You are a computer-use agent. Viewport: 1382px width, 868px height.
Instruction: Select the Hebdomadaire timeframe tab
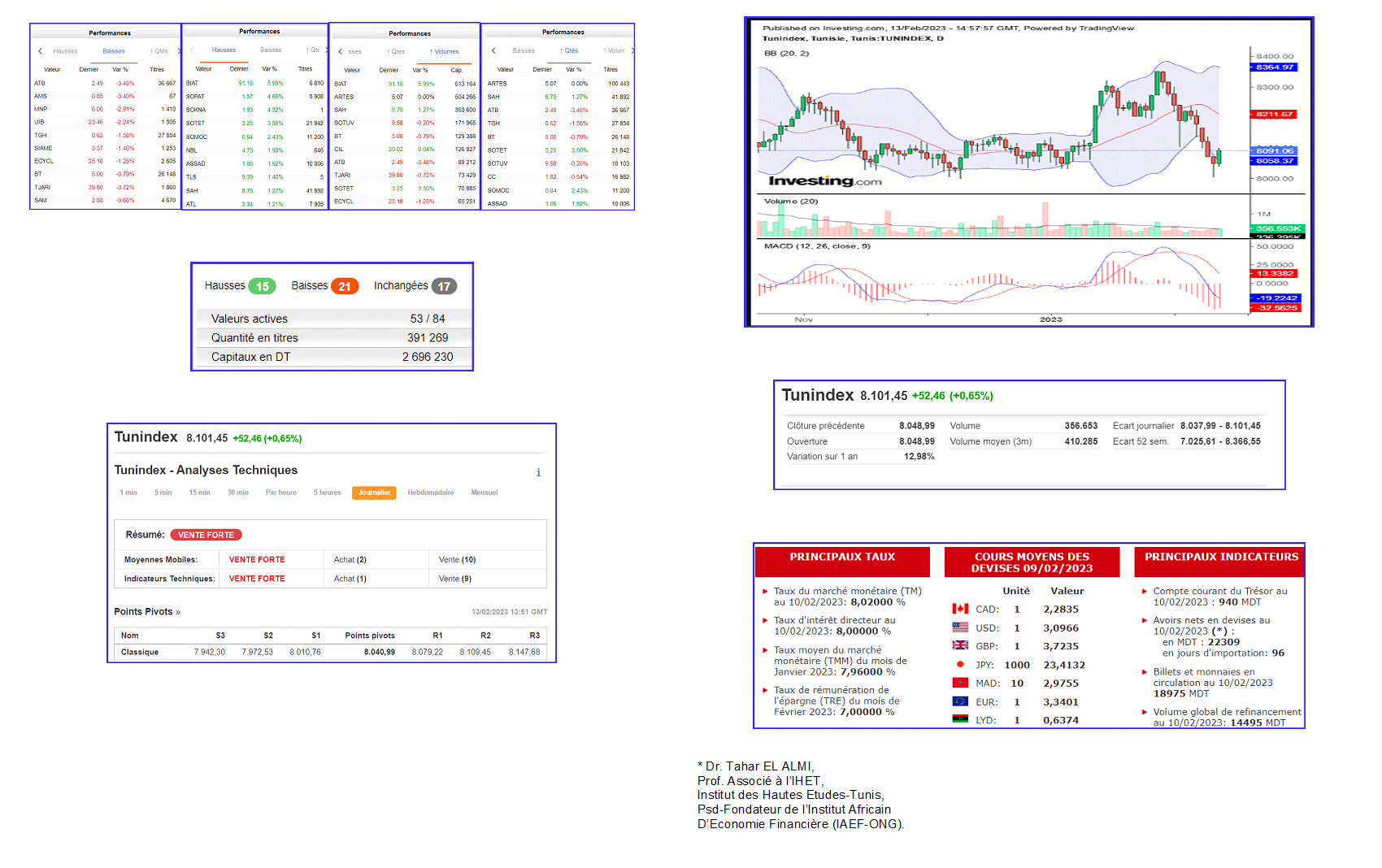pos(430,493)
